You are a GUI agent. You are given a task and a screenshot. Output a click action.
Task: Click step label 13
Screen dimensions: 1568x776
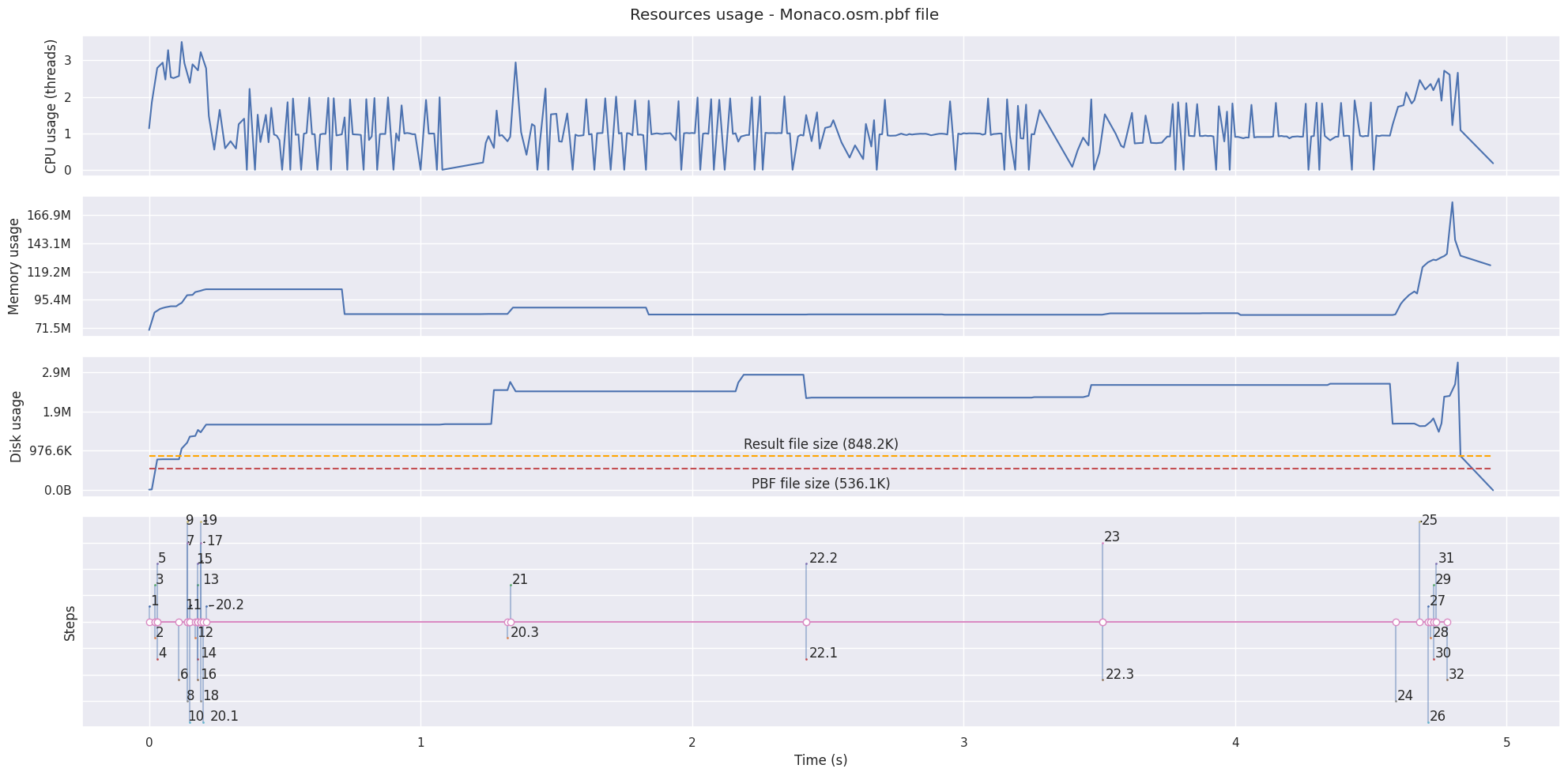tap(211, 580)
